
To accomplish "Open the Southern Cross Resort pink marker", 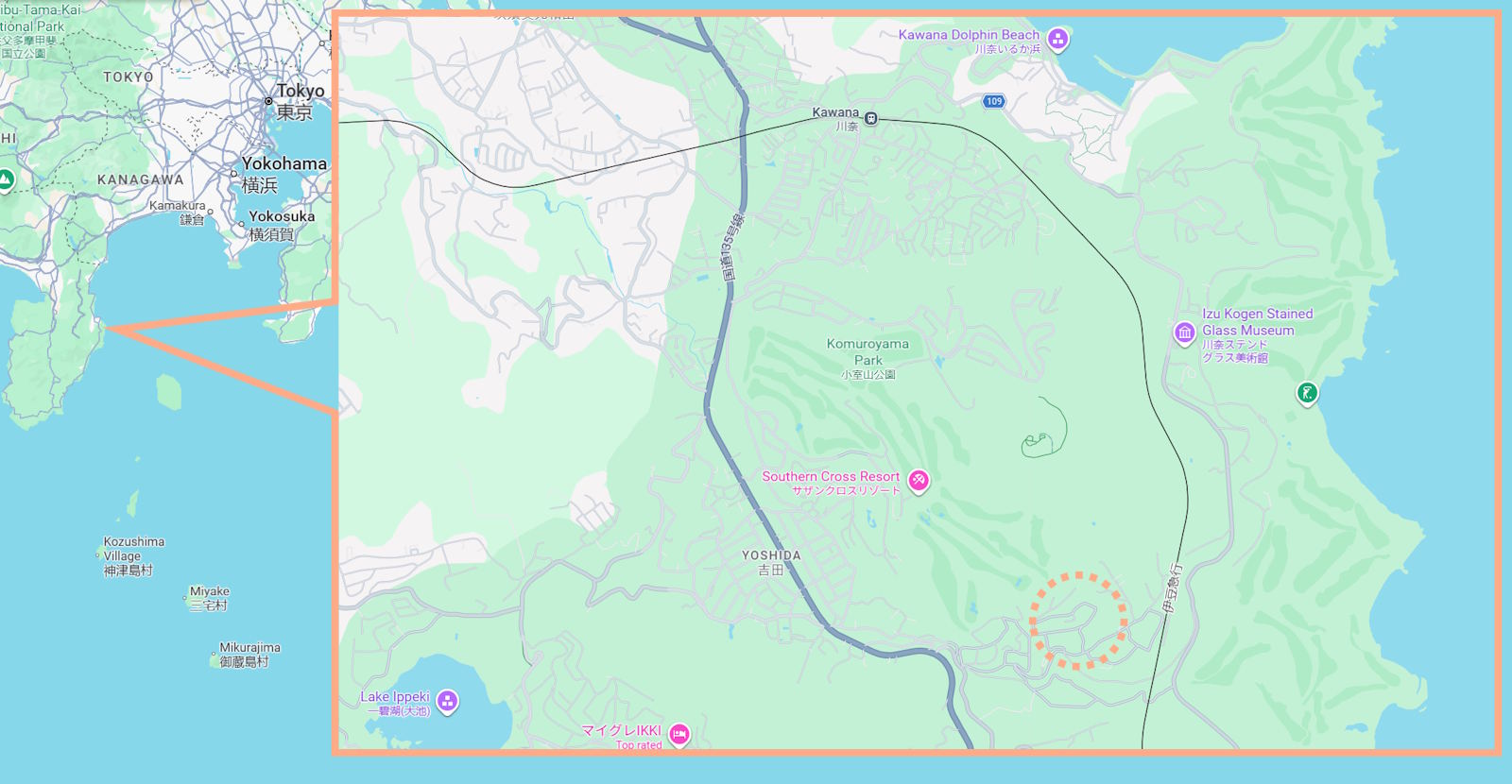I will tap(918, 481).
